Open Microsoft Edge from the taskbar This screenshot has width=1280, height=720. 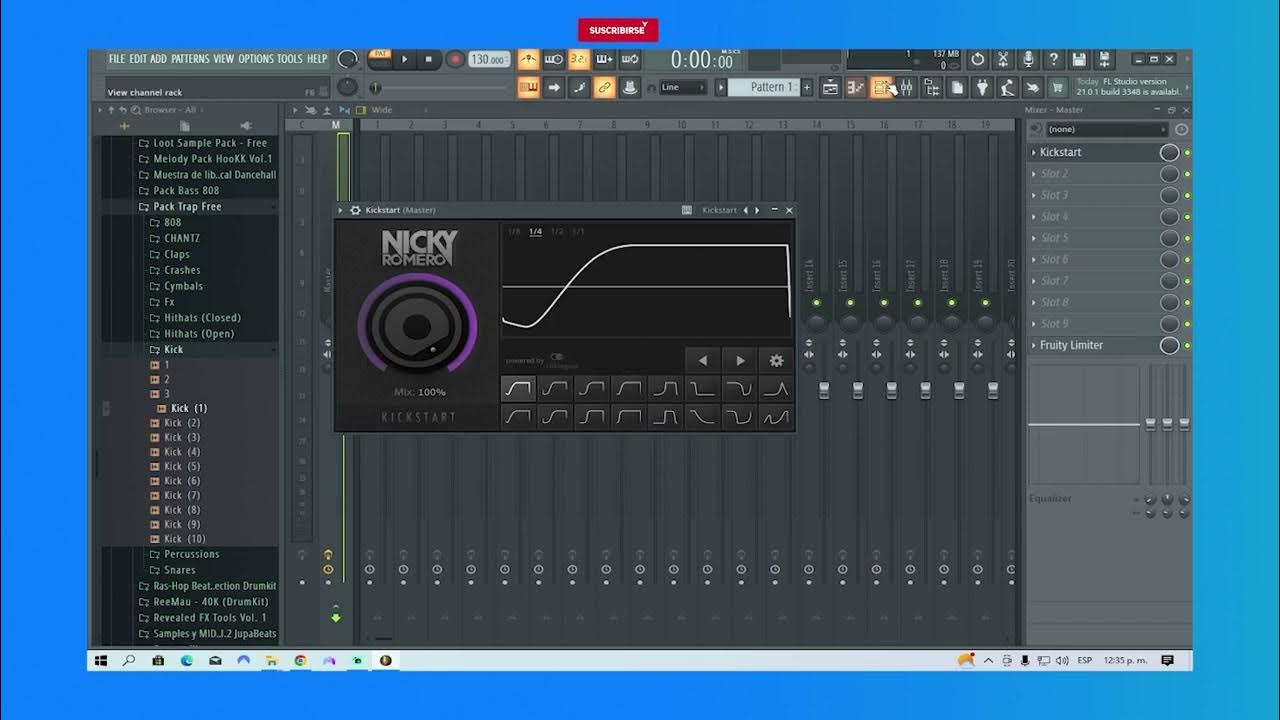tap(186, 660)
